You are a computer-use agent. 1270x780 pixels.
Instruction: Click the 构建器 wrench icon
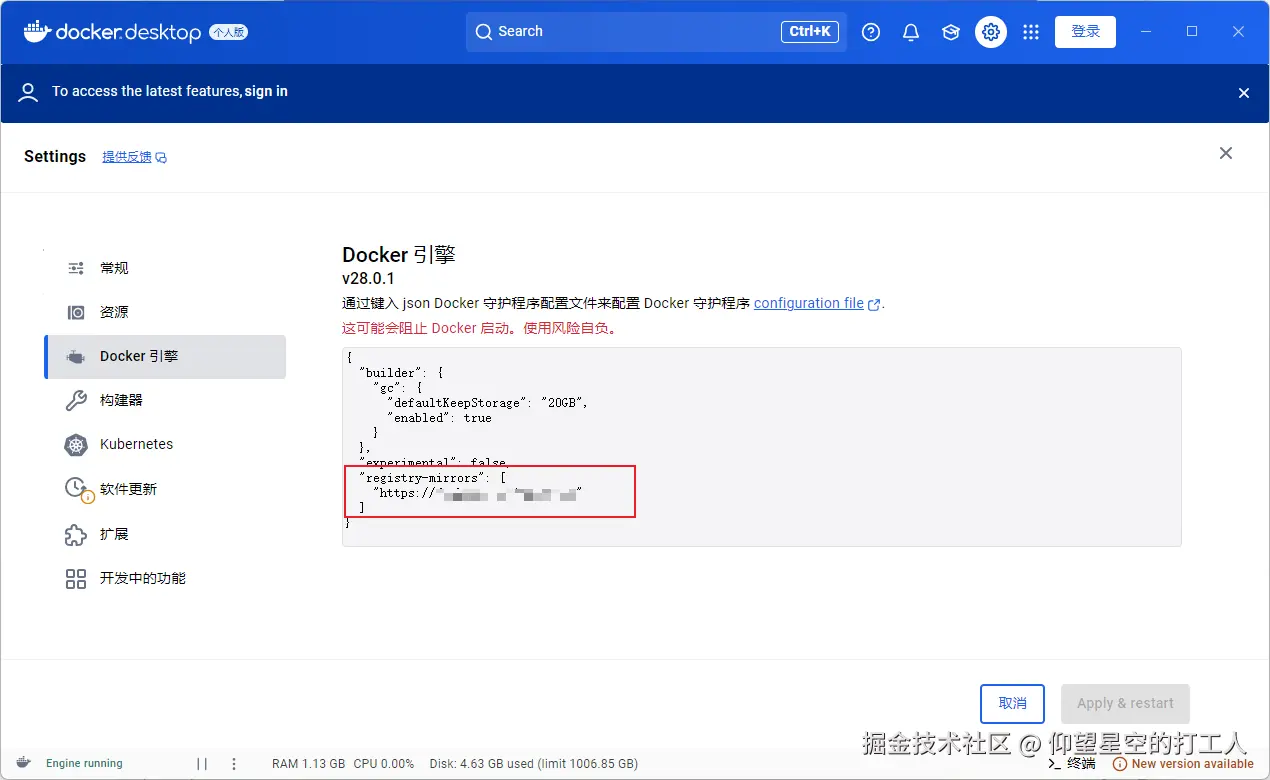[76, 401]
